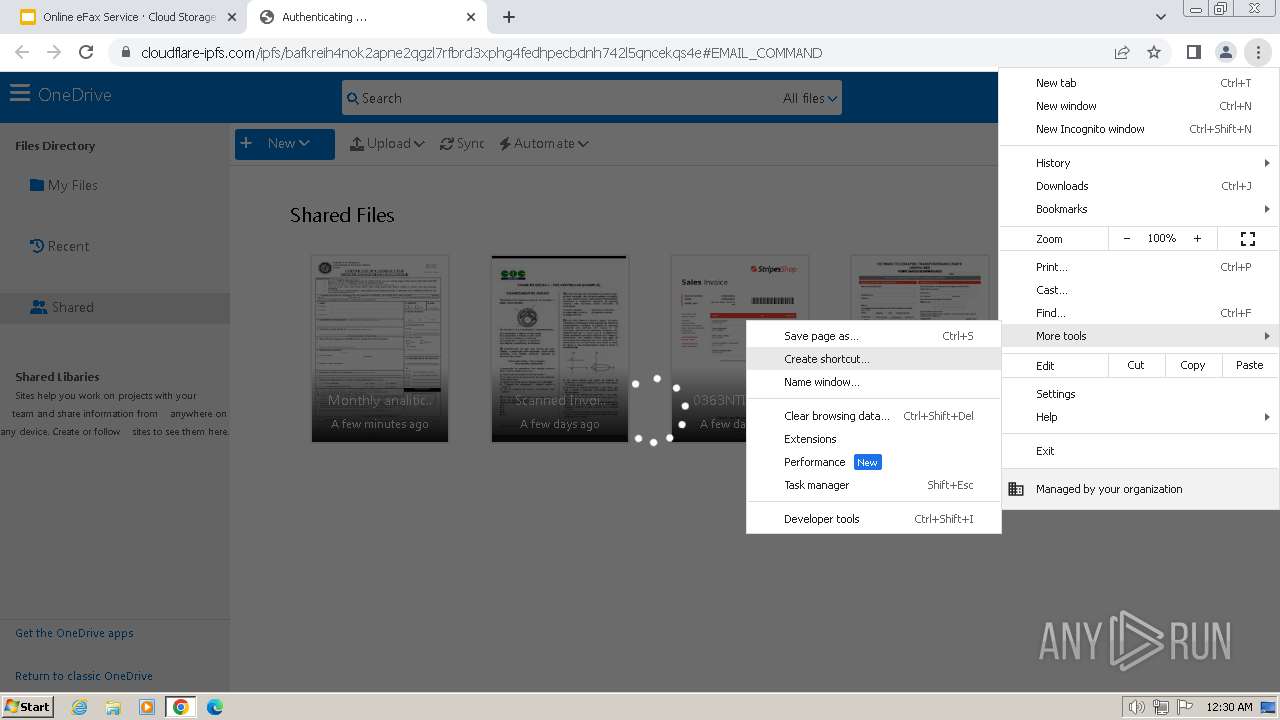This screenshot has height=720, width=1280.
Task: Click More tools menu entry
Action: 1138,336
